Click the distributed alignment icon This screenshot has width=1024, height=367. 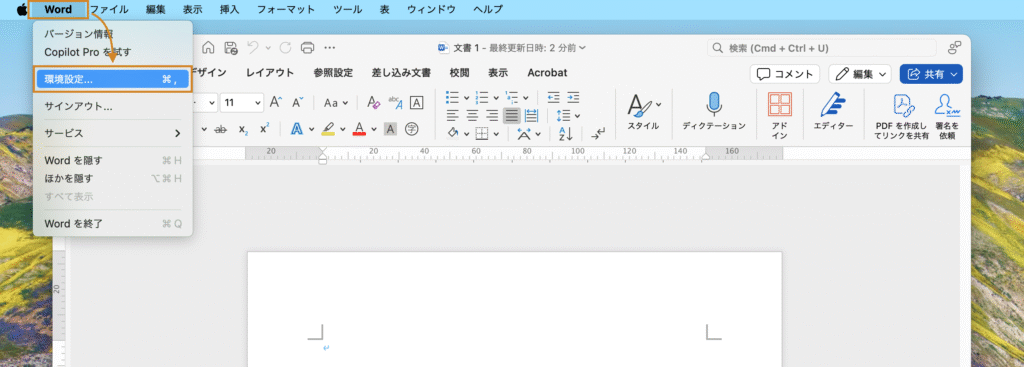click(532, 116)
